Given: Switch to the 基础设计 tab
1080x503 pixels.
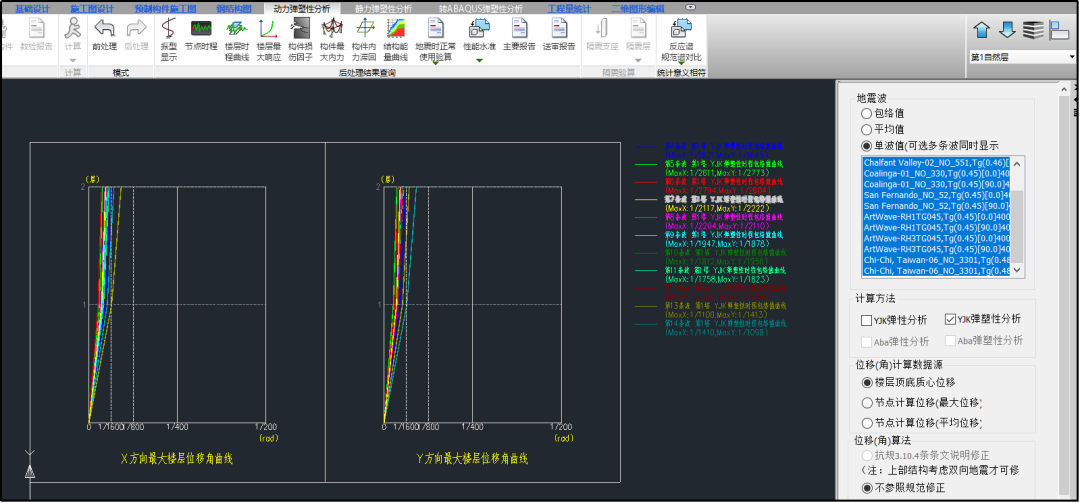Looking at the screenshot, I should point(32,8).
